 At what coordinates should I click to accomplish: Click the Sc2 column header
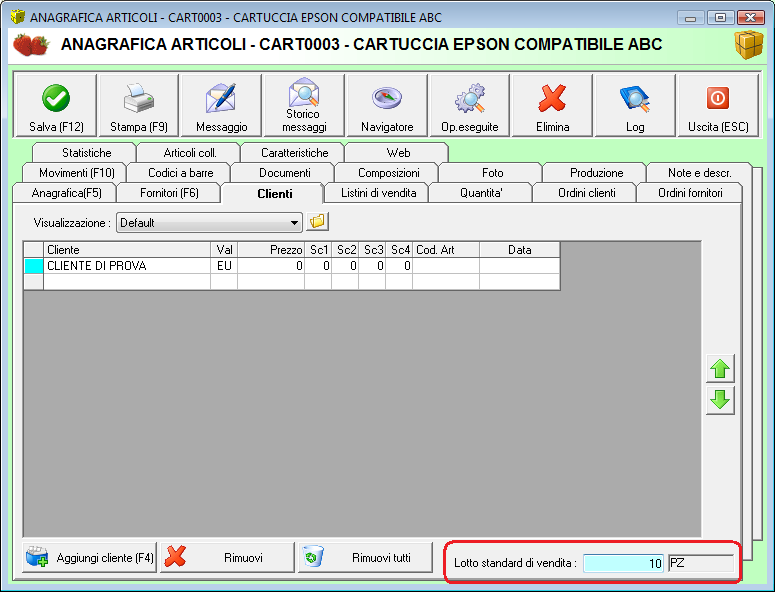coord(345,250)
